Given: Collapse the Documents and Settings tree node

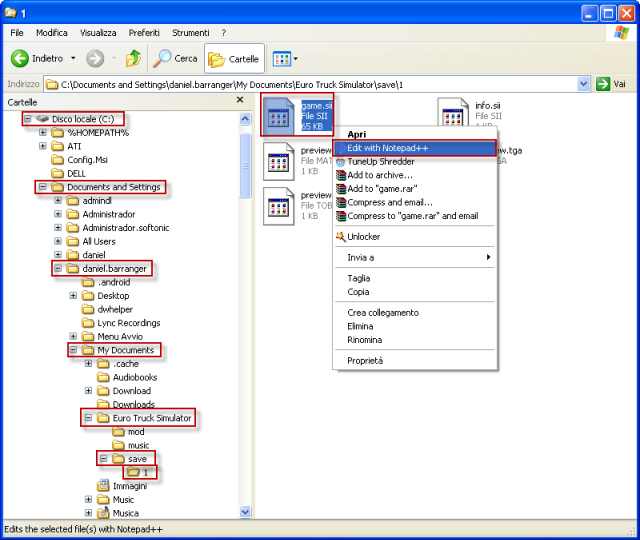Looking at the screenshot, I should point(42,187).
